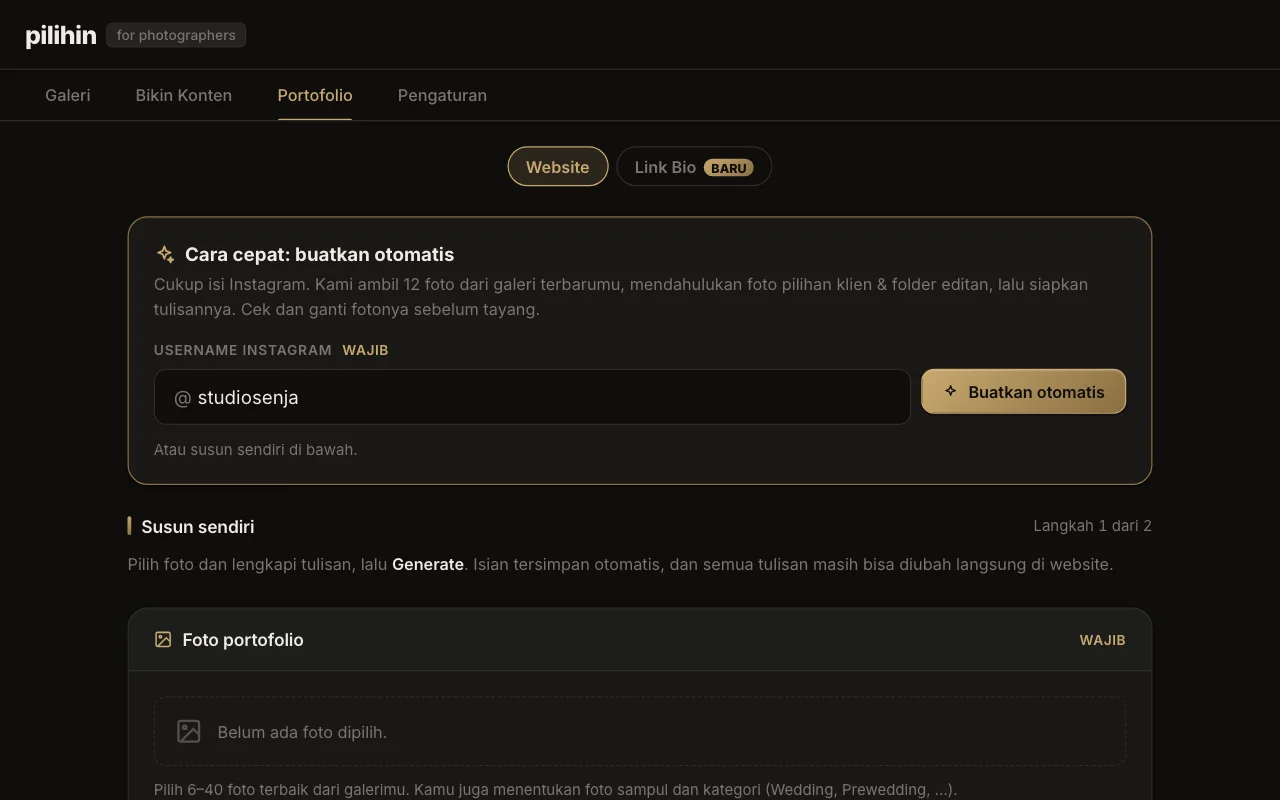Click the 'Foto portofolio' section title
This screenshot has height=800, width=1280.
tap(243, 640)
